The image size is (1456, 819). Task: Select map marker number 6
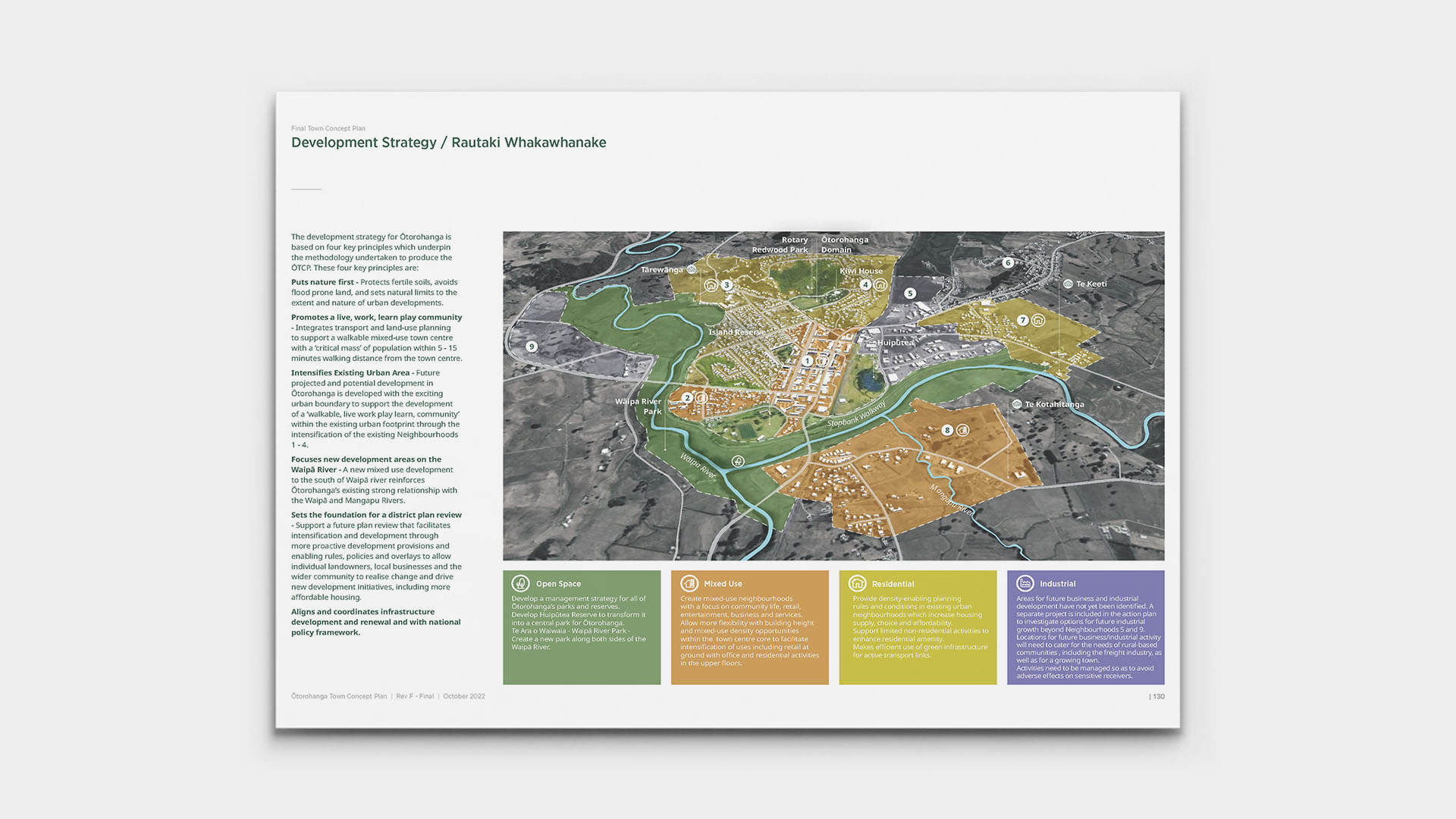tap(1008, 263)
